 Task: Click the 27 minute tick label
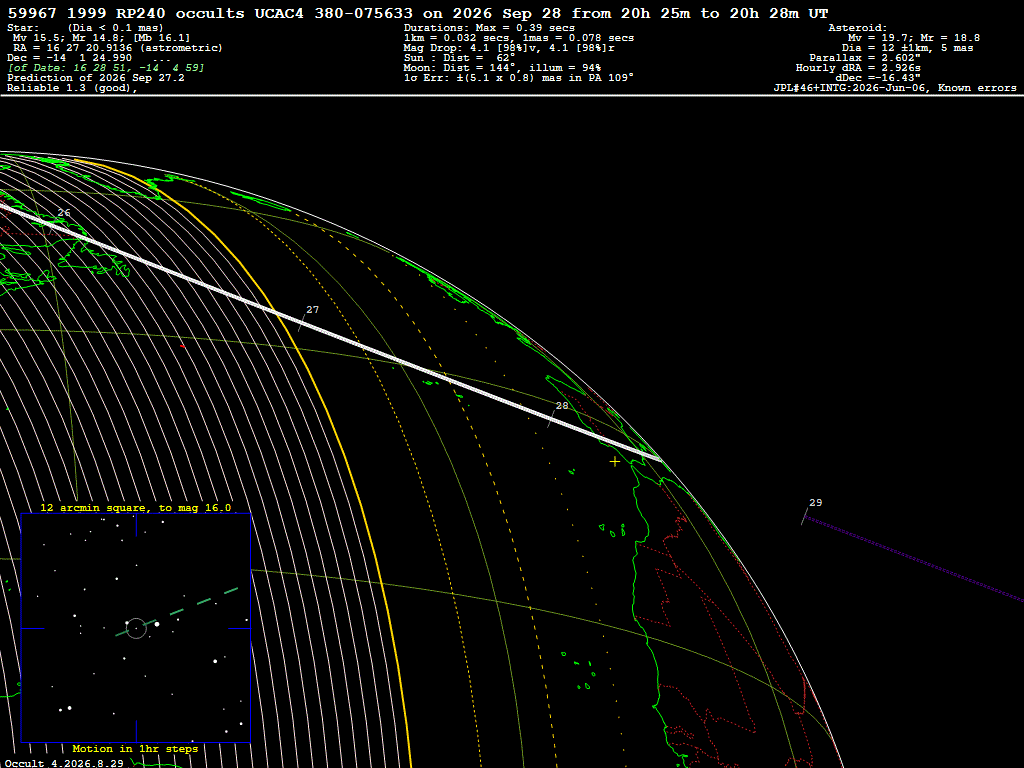click(x=313, y=310)
